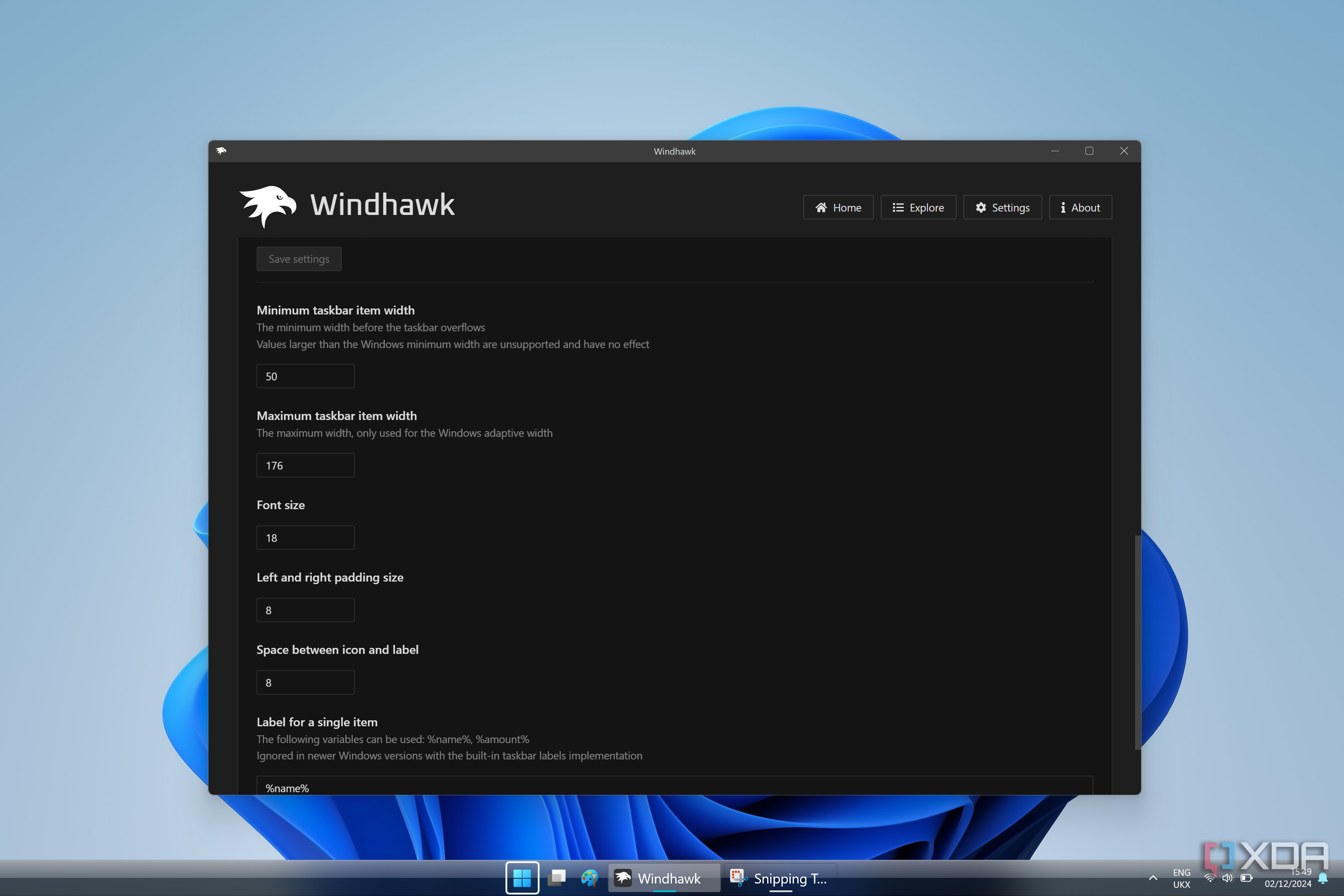The width and height of the screenshot is (1344, 896).
Task: Open the About page
Action: (x=1080, y=208)
